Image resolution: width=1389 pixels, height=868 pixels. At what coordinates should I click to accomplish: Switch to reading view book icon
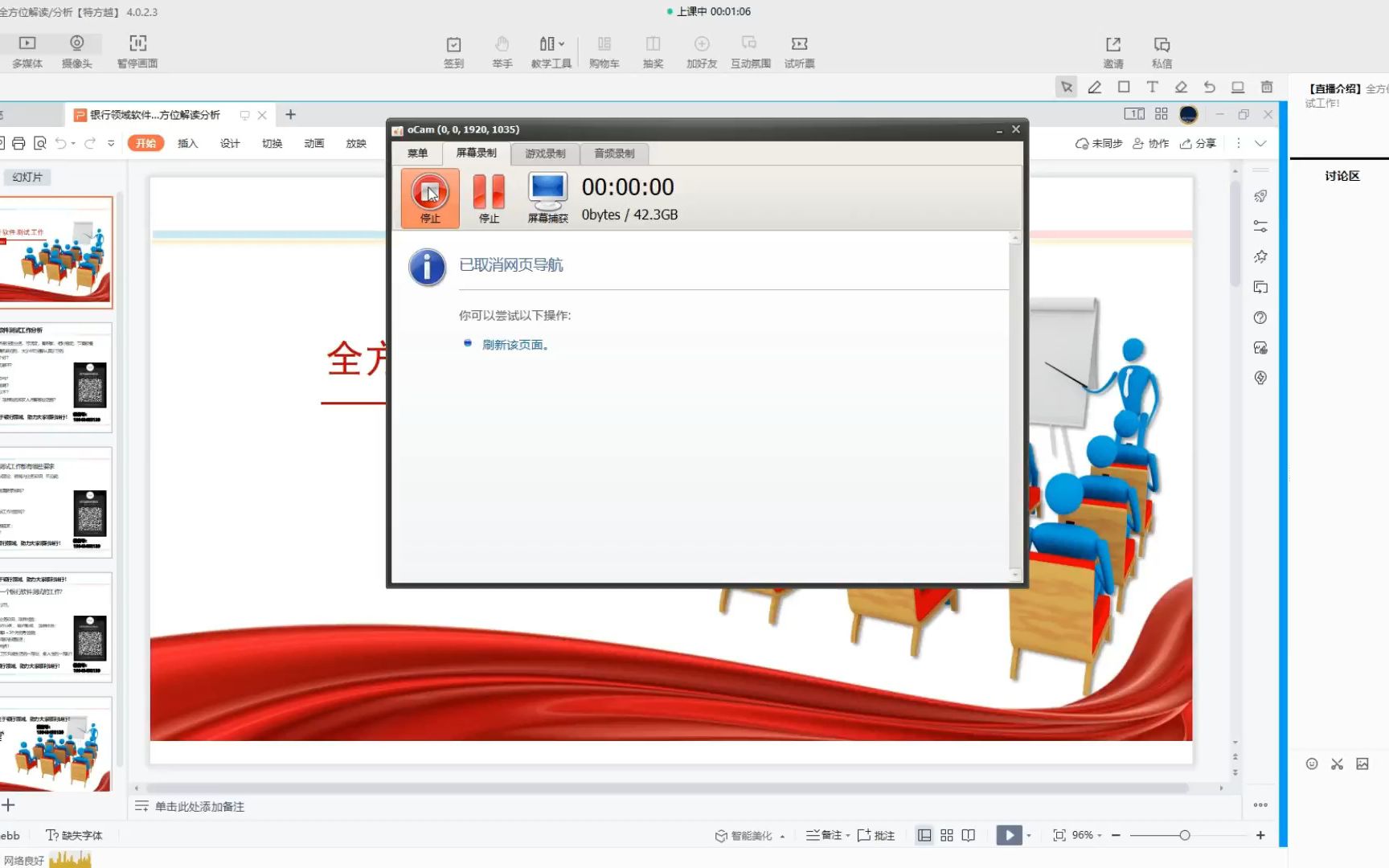coord(969,835)
